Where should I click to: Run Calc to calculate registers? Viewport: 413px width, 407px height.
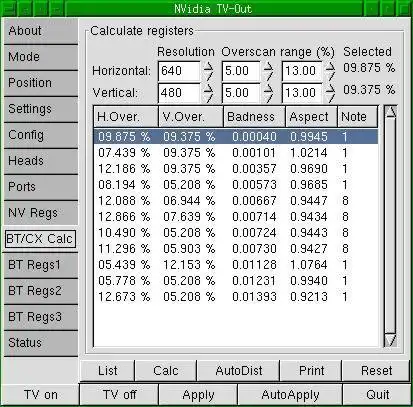point(166,371)
